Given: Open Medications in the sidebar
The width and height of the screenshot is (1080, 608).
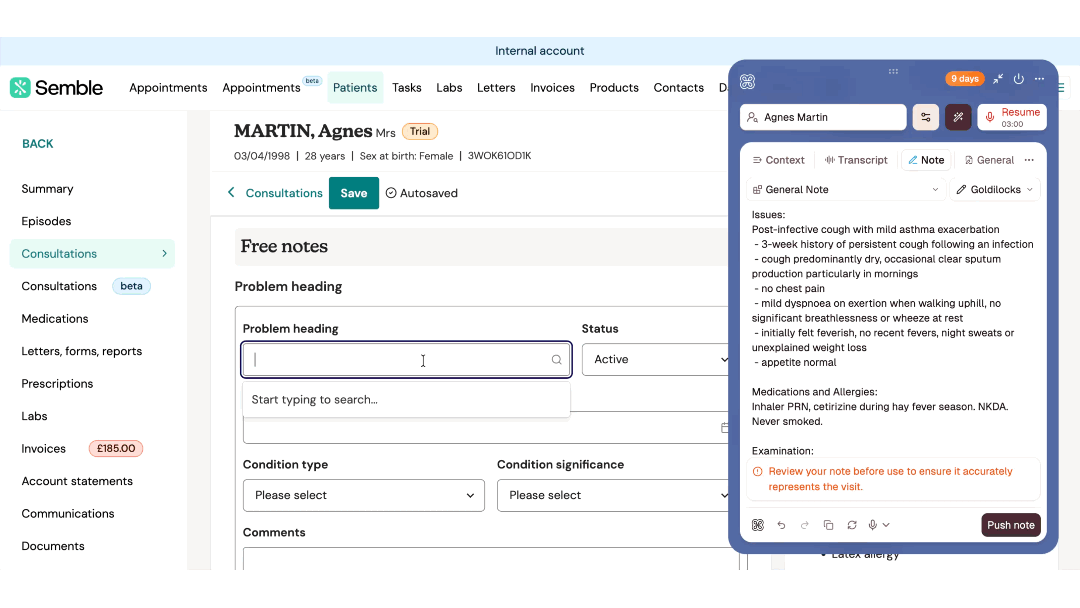Looking at the screenshot, I should (x=54, y=319).
